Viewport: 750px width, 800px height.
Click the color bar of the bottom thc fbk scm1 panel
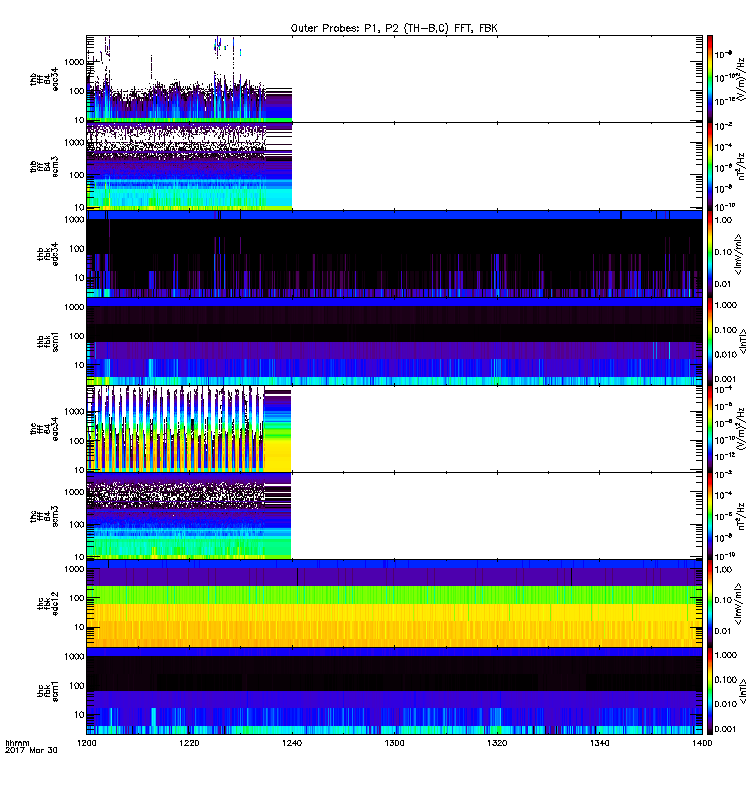(x=709, y=691)
